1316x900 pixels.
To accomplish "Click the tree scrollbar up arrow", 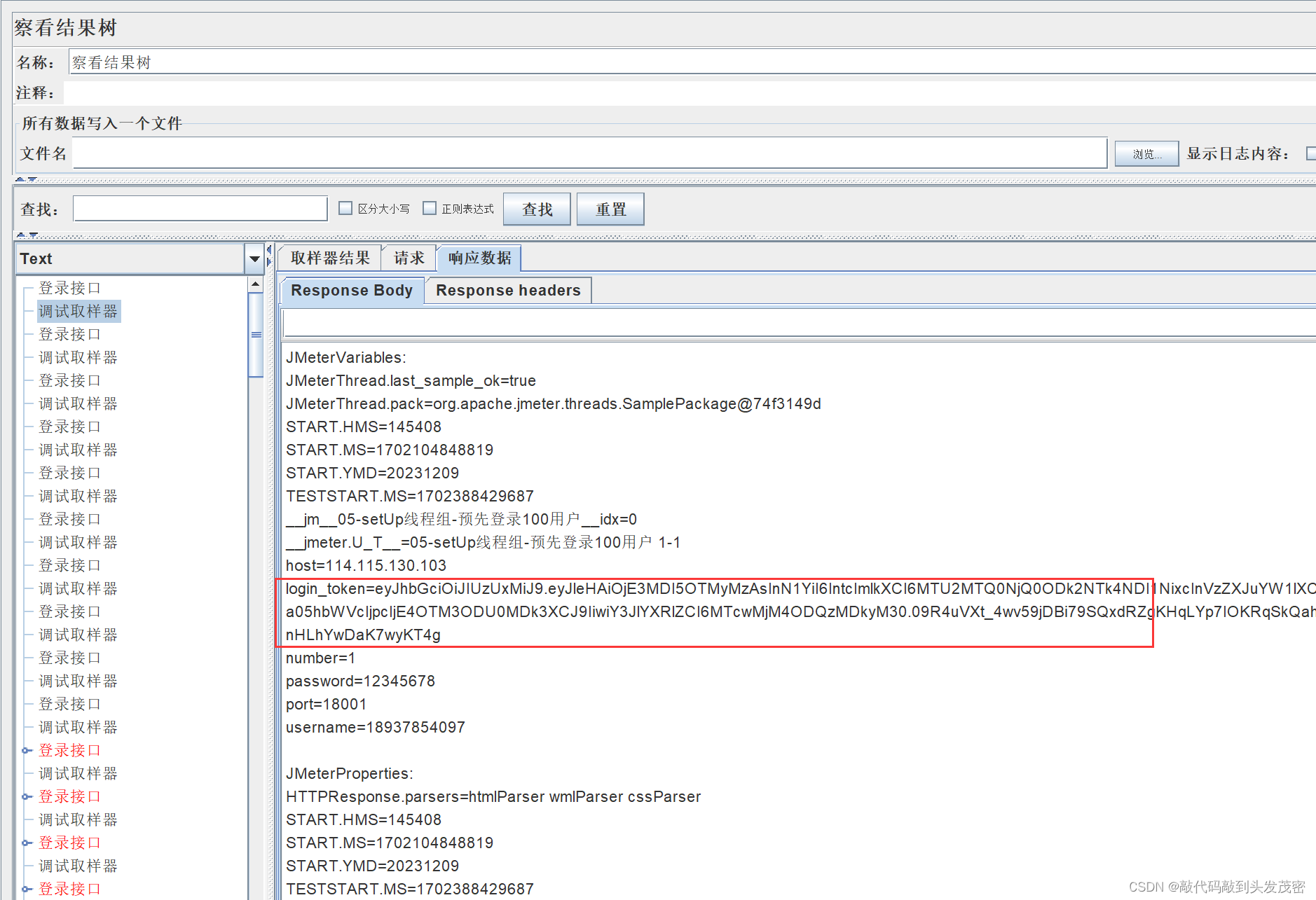I will click(256, 284).
